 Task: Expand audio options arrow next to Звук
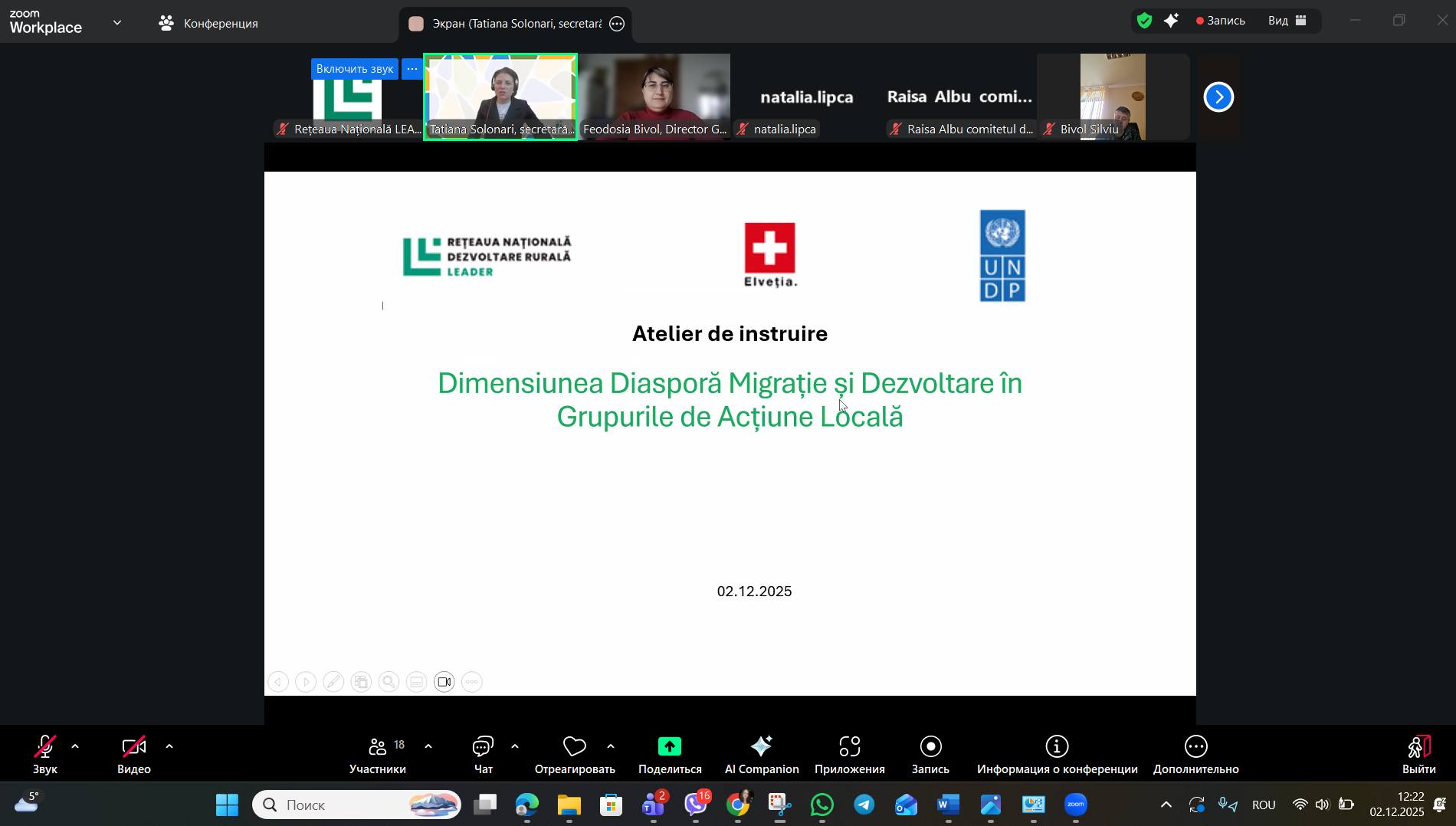pyautogui.click(x=75, y=746)
